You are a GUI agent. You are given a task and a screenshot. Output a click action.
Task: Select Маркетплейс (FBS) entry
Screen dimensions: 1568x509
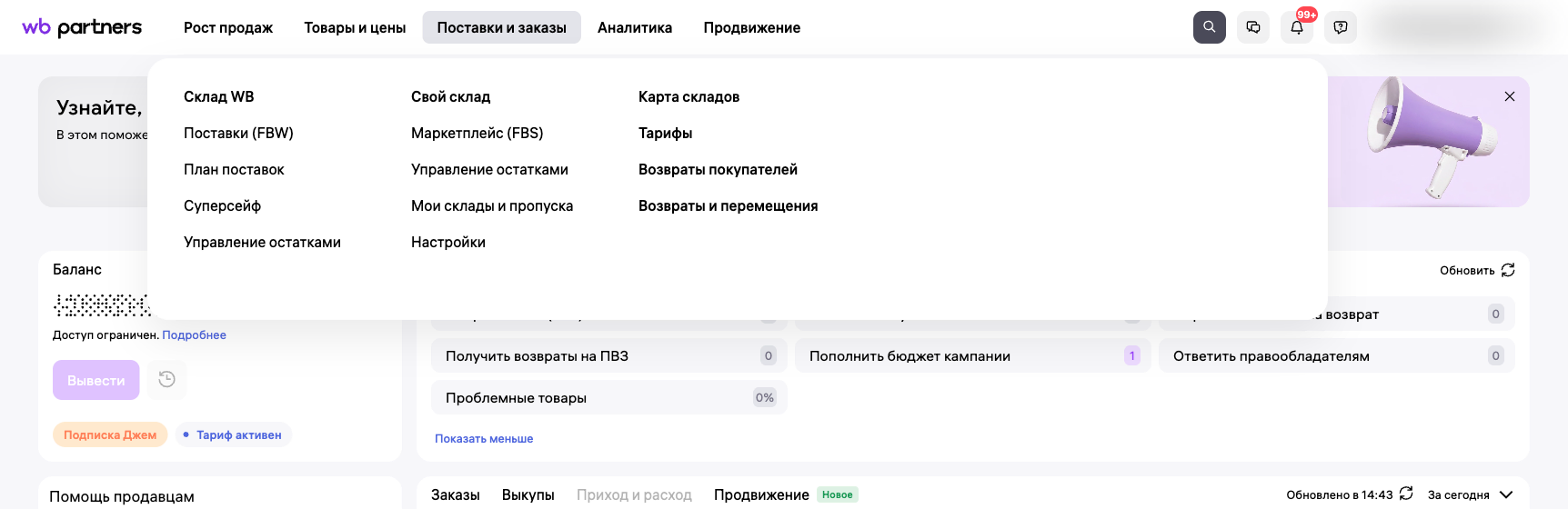(x=477, y=133)
